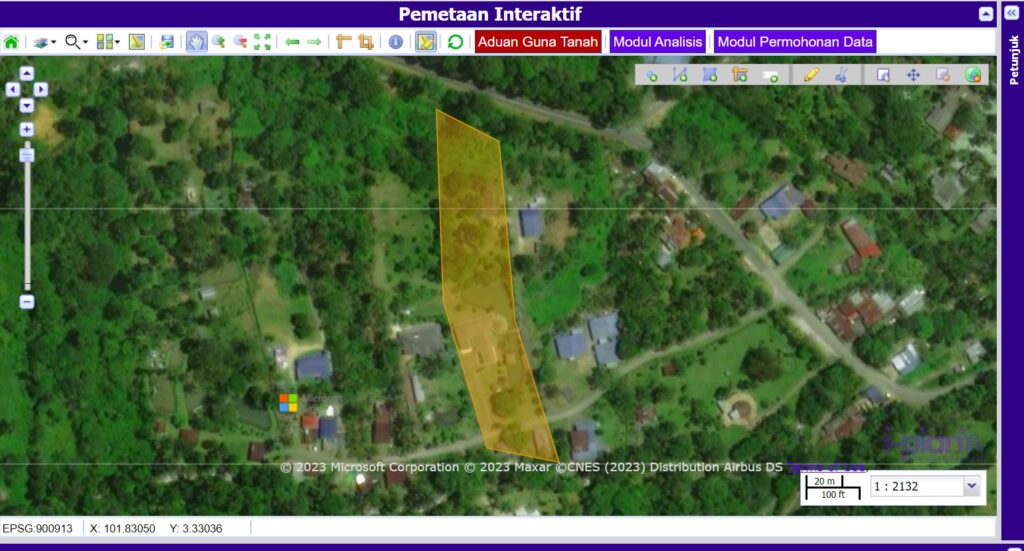Click the move feature cross-arrows icon

tap(913, 75)
